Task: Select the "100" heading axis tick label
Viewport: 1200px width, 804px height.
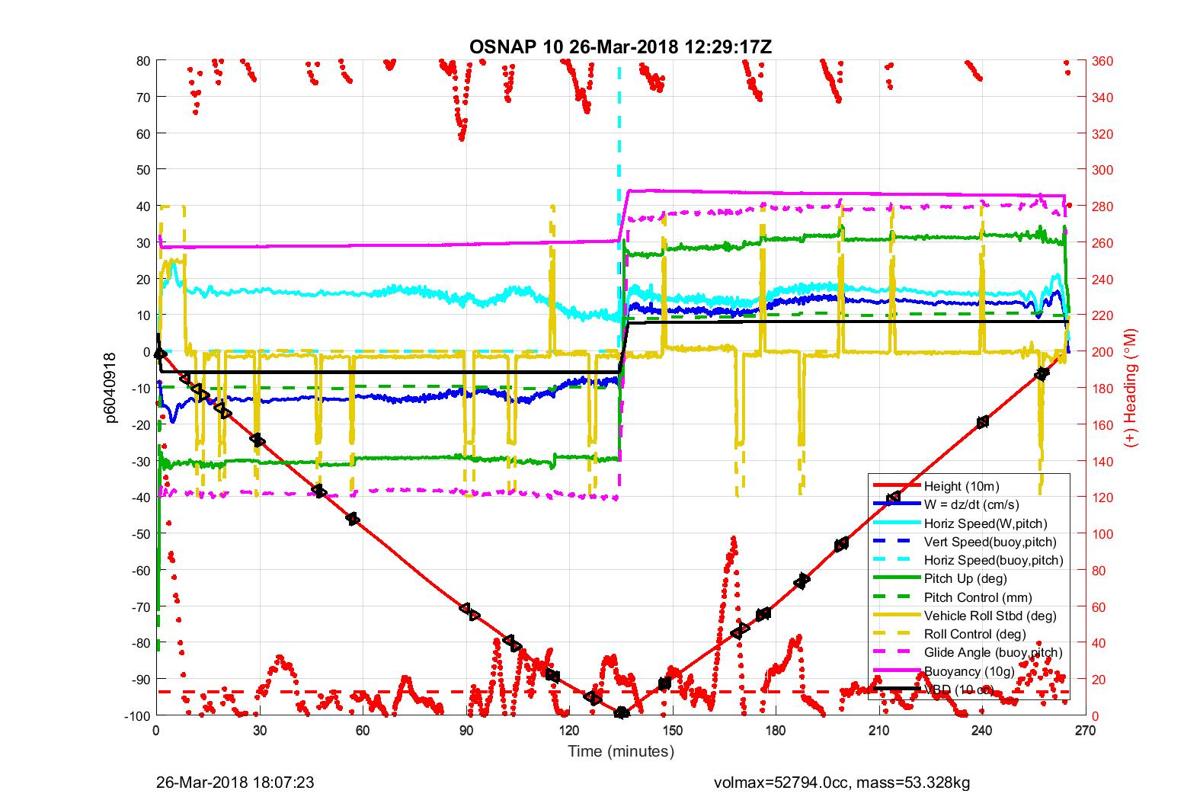Action: 1103,534
